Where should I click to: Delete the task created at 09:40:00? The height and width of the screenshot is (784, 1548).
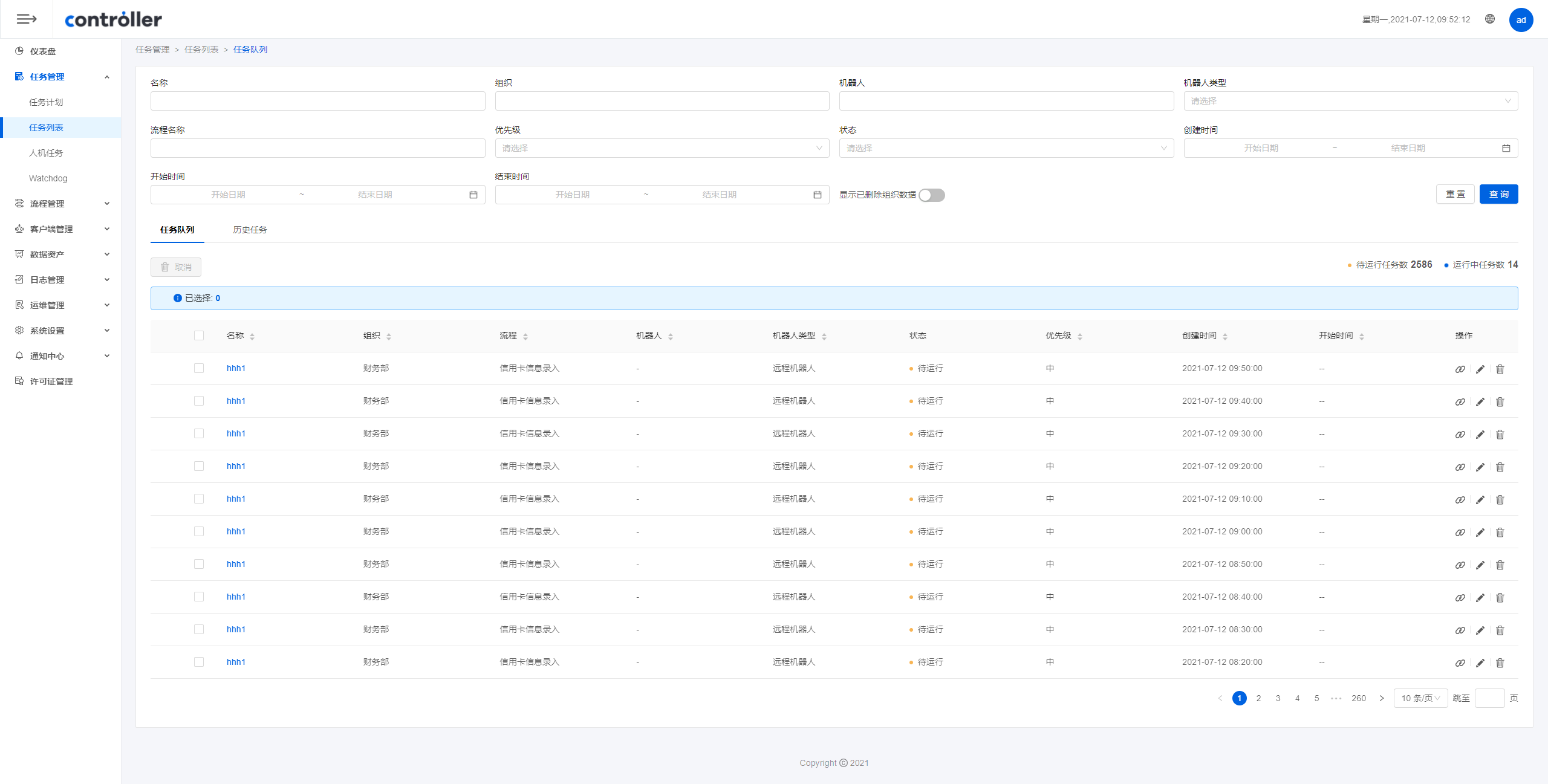[x=1500, y=402]
